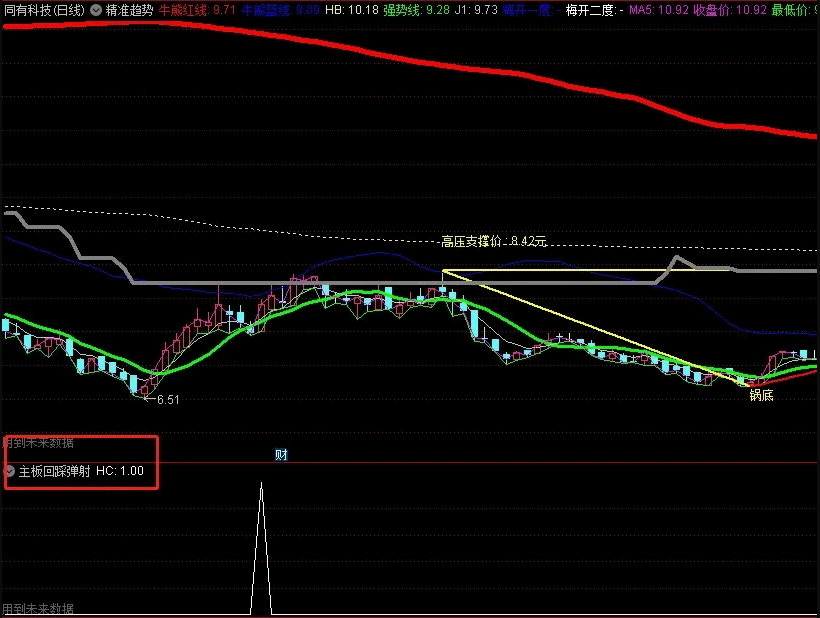
Task: Click the 收盘价 10.92 value
Action: (x=730, y=10)
